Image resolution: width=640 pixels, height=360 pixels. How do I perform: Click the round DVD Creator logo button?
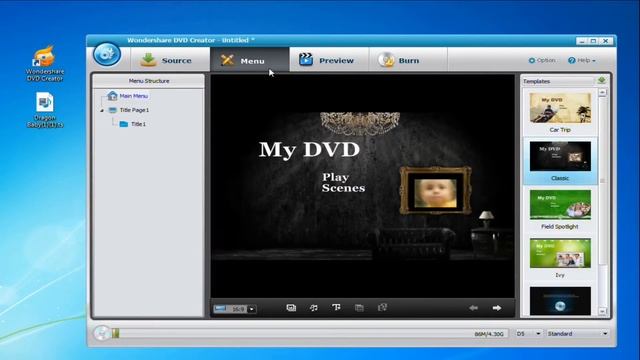[107, 54]
